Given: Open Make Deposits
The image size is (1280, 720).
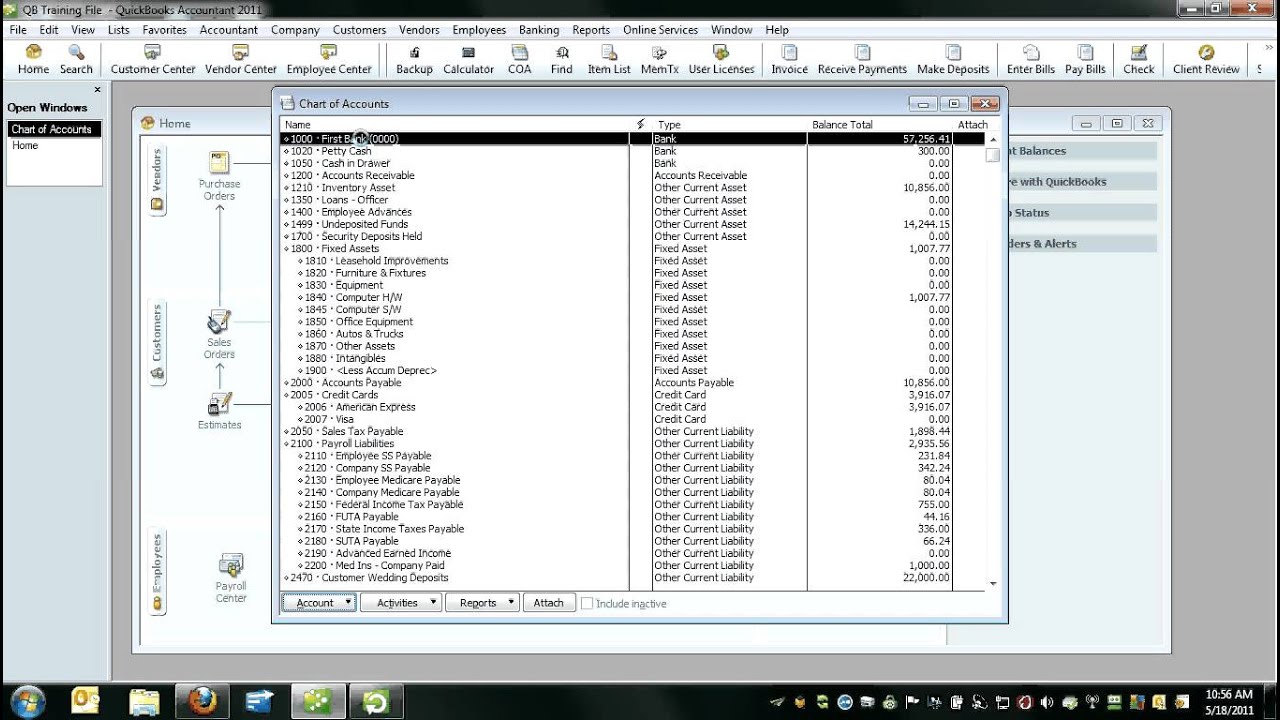Looking at the screenshot, I should 953,60.
